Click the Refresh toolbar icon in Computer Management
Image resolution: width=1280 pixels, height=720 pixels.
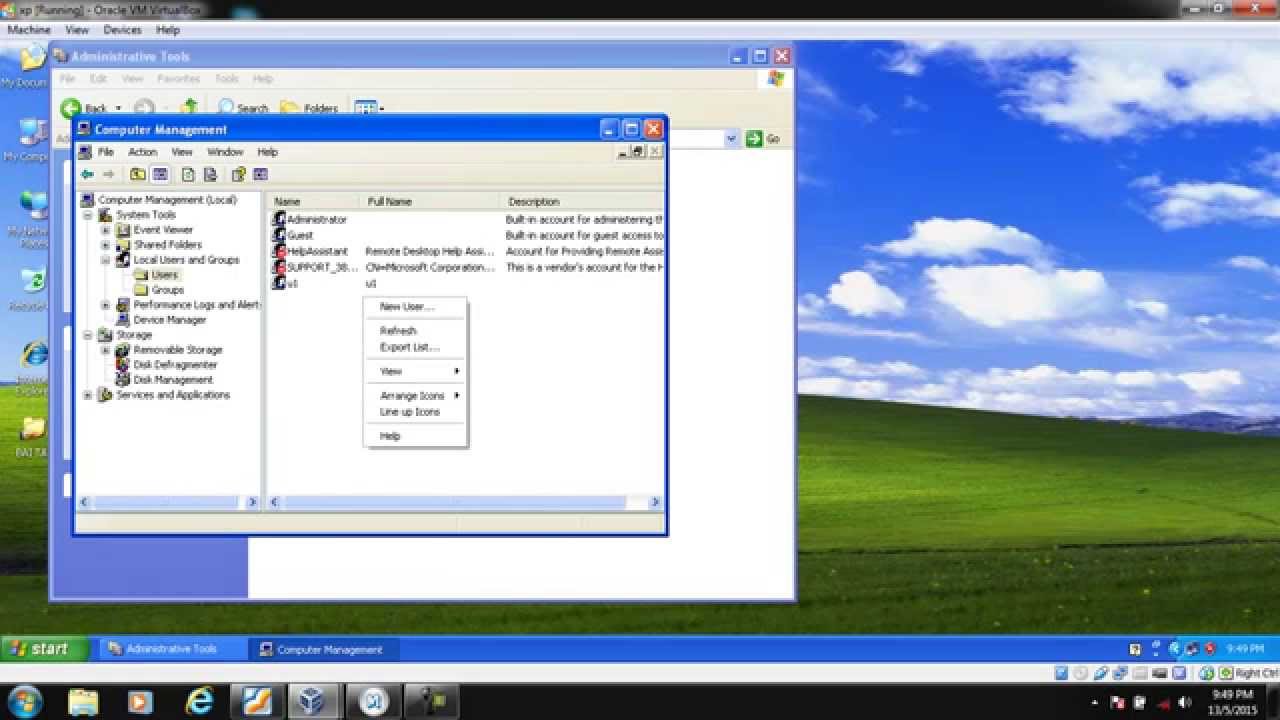[x=188, y=175]
